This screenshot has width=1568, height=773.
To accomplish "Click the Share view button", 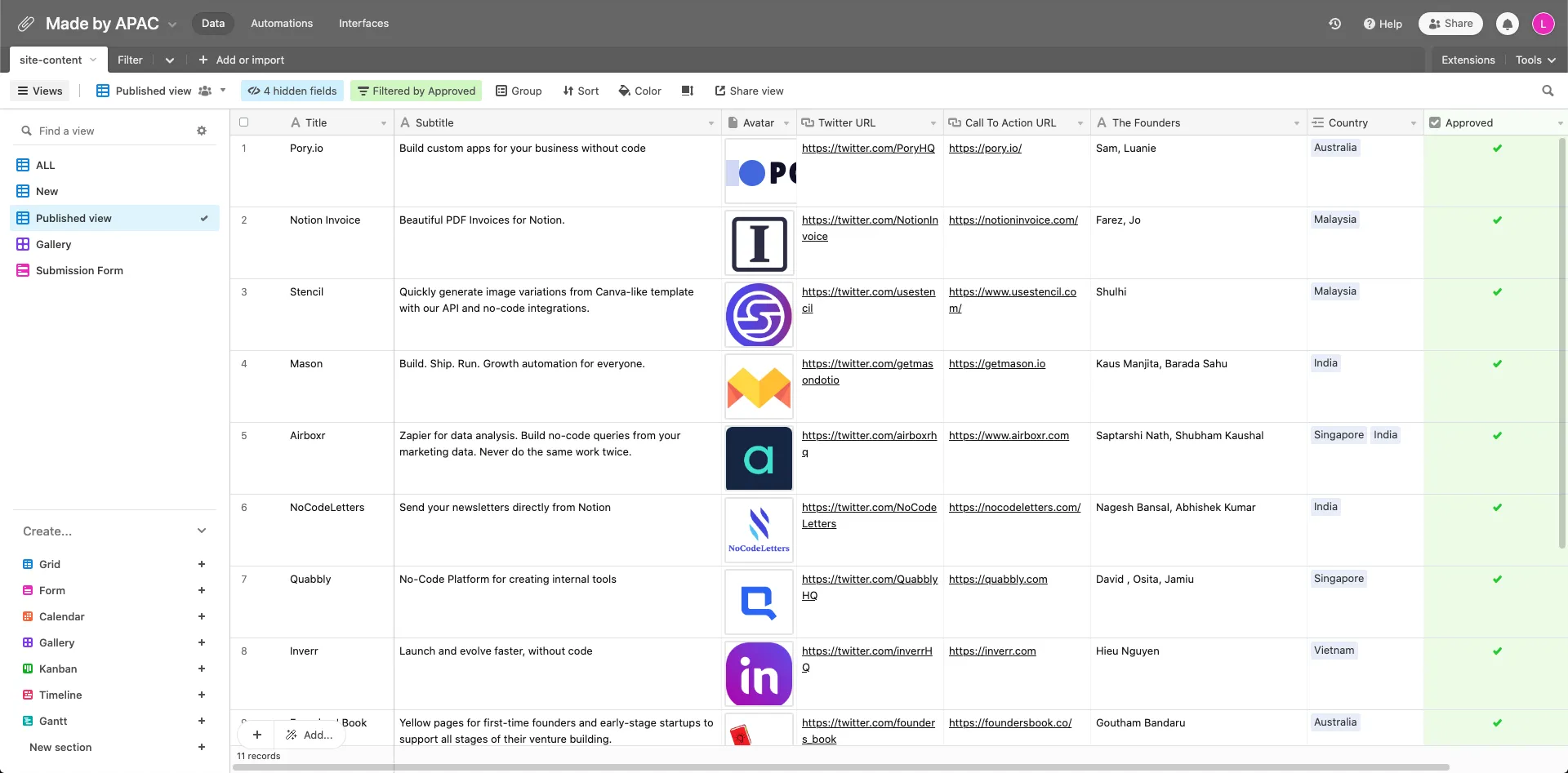I will click(749, 91).
